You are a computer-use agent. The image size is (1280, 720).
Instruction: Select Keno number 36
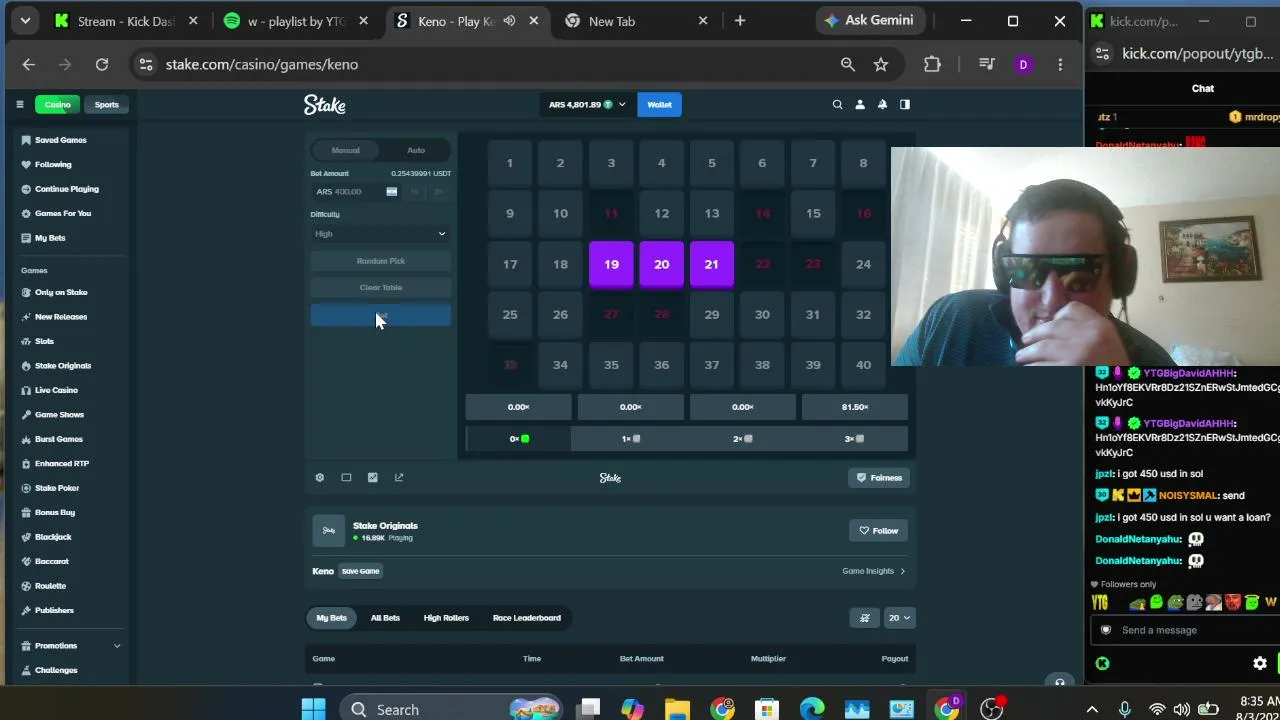(x=661, y=365)
